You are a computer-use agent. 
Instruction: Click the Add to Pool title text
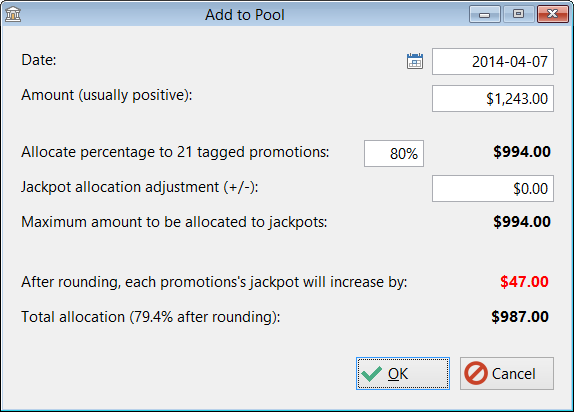tap(245, 15)
